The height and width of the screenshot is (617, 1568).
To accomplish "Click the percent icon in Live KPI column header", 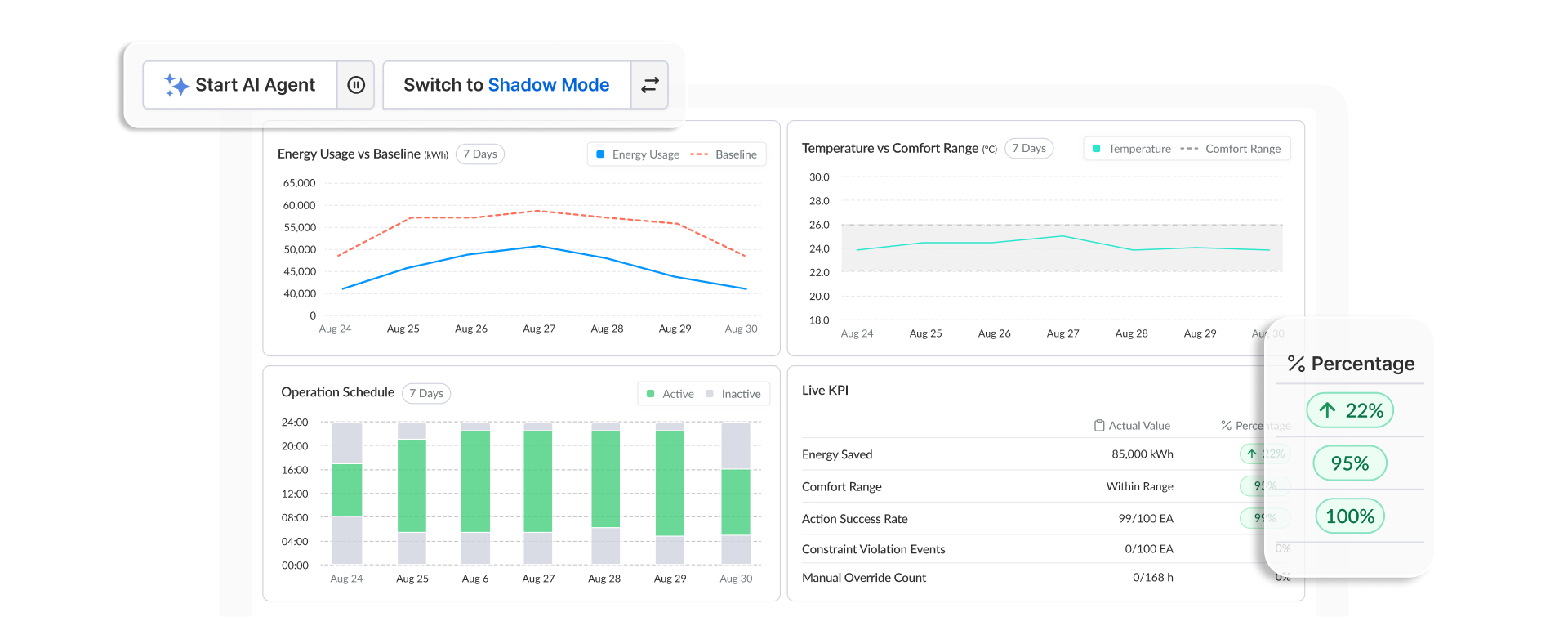I will [x=1226, y=426].
